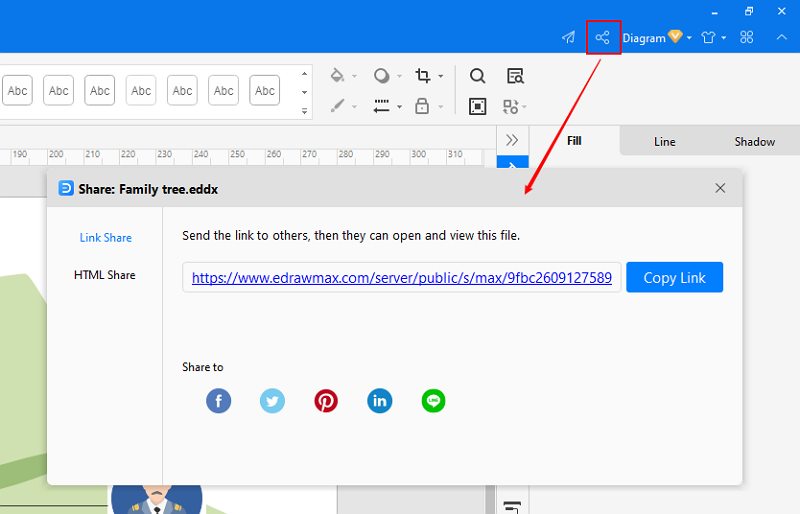Viewport: 800px width, 514px height.
Task: Open the shirt-shaped theme icon
Action: pos(708,37)
